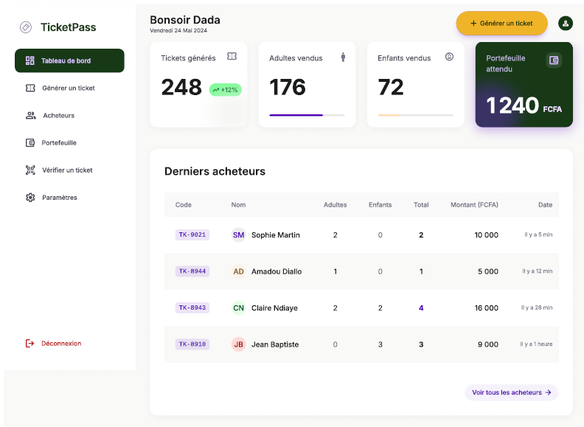Select the SM avatar of Sophie Martin
This screenshot has height=427, width=584.
point(238,235)
